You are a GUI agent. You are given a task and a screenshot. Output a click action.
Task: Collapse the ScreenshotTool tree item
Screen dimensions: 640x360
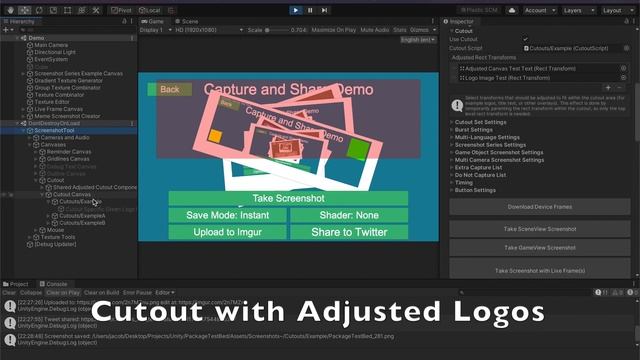click(23, 131)
